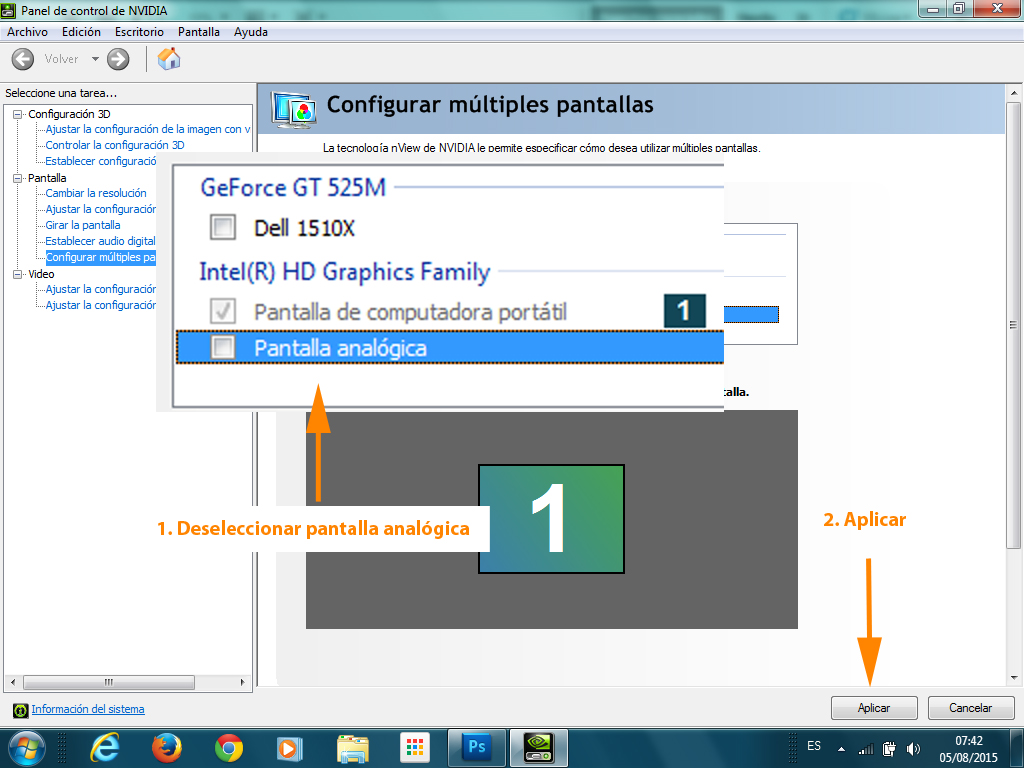Launch Firefox from the taskbar
The height and width of the screenshot is (768, 1024).
(x=167, y=748)
